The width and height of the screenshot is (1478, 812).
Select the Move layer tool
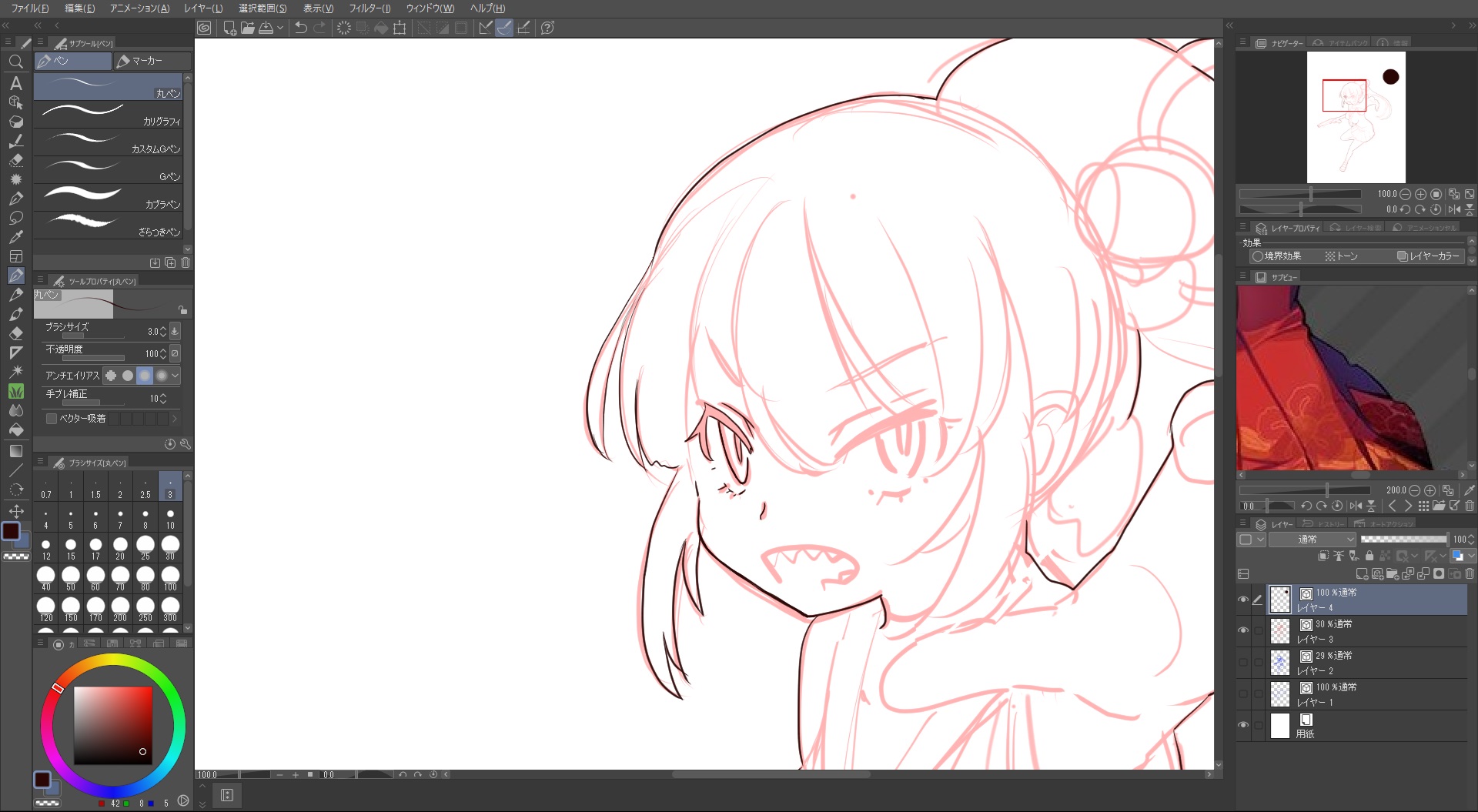coord(15,511)
